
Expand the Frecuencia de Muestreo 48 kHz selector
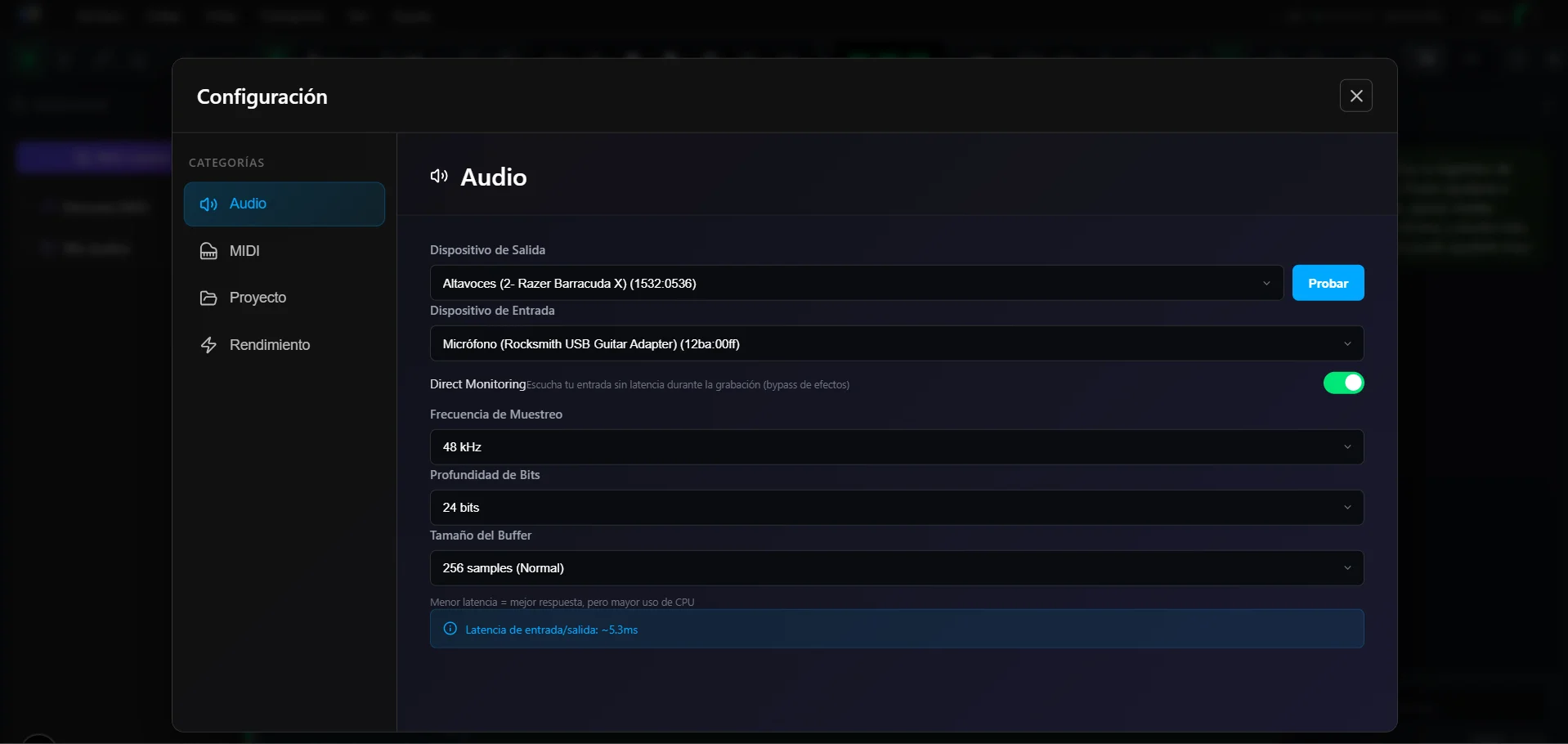(x=896, y=447)
